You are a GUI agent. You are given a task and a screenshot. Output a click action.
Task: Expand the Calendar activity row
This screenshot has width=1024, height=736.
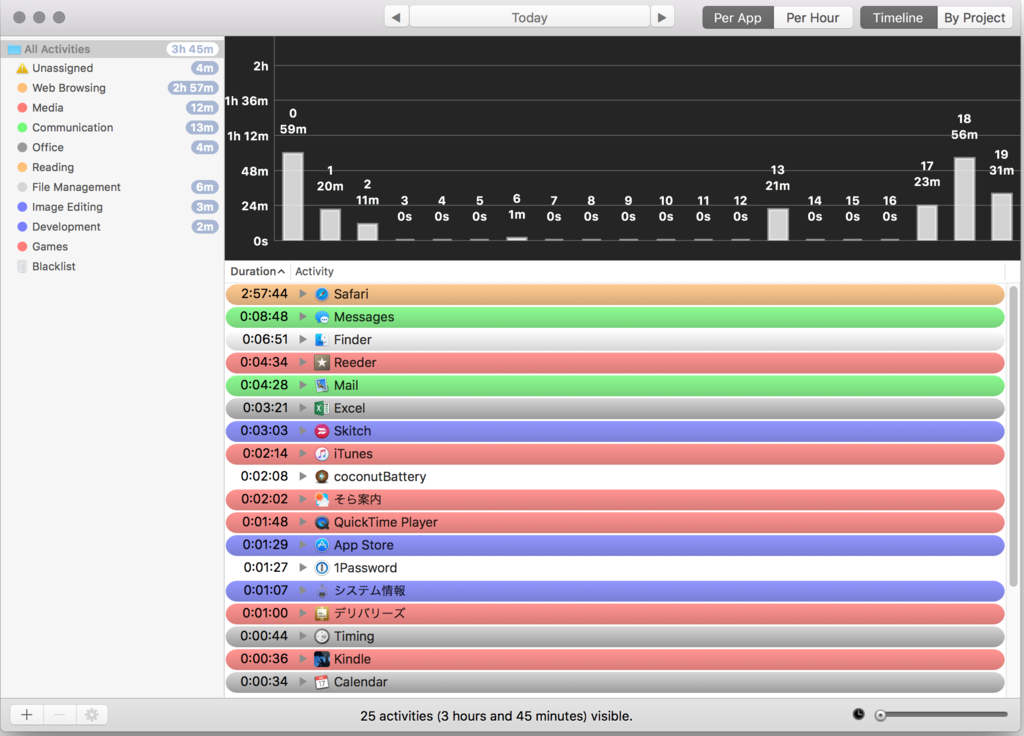pyautogui.click(x=303, y=682)
